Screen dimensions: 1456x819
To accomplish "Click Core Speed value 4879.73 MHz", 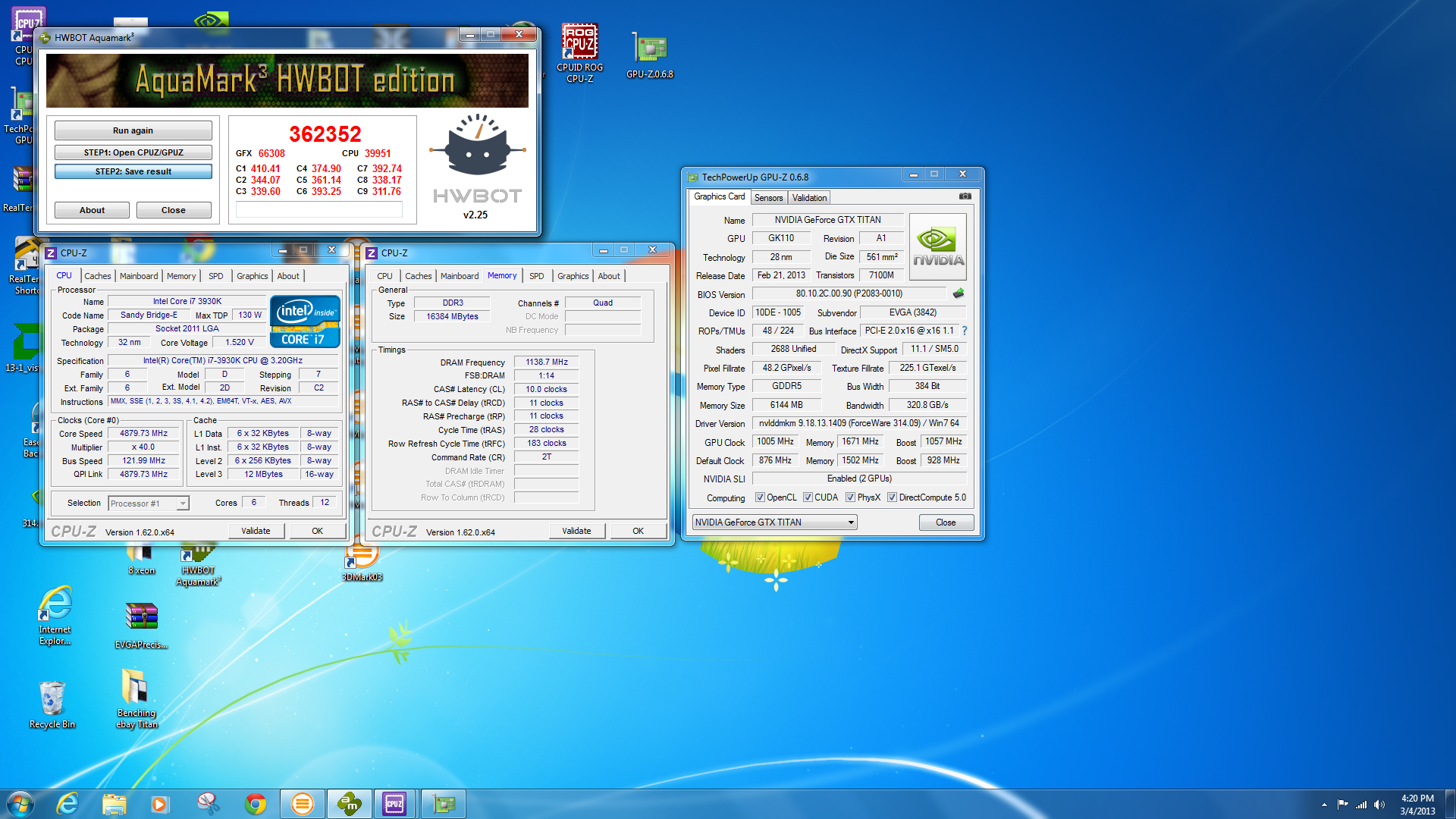I will pyautogui.click(x=143, y=434).
